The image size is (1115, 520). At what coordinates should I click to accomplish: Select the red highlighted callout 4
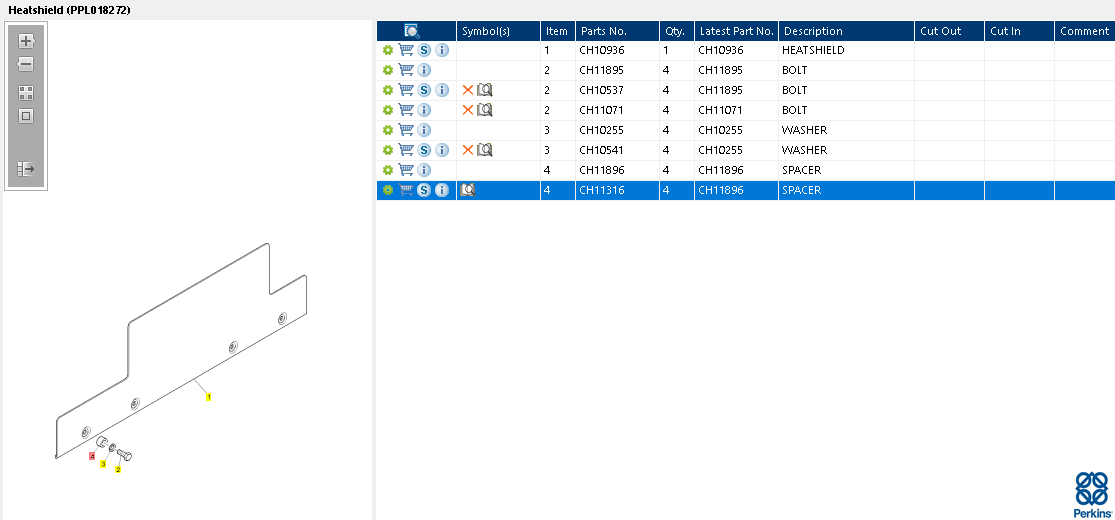tap(92, 456)
